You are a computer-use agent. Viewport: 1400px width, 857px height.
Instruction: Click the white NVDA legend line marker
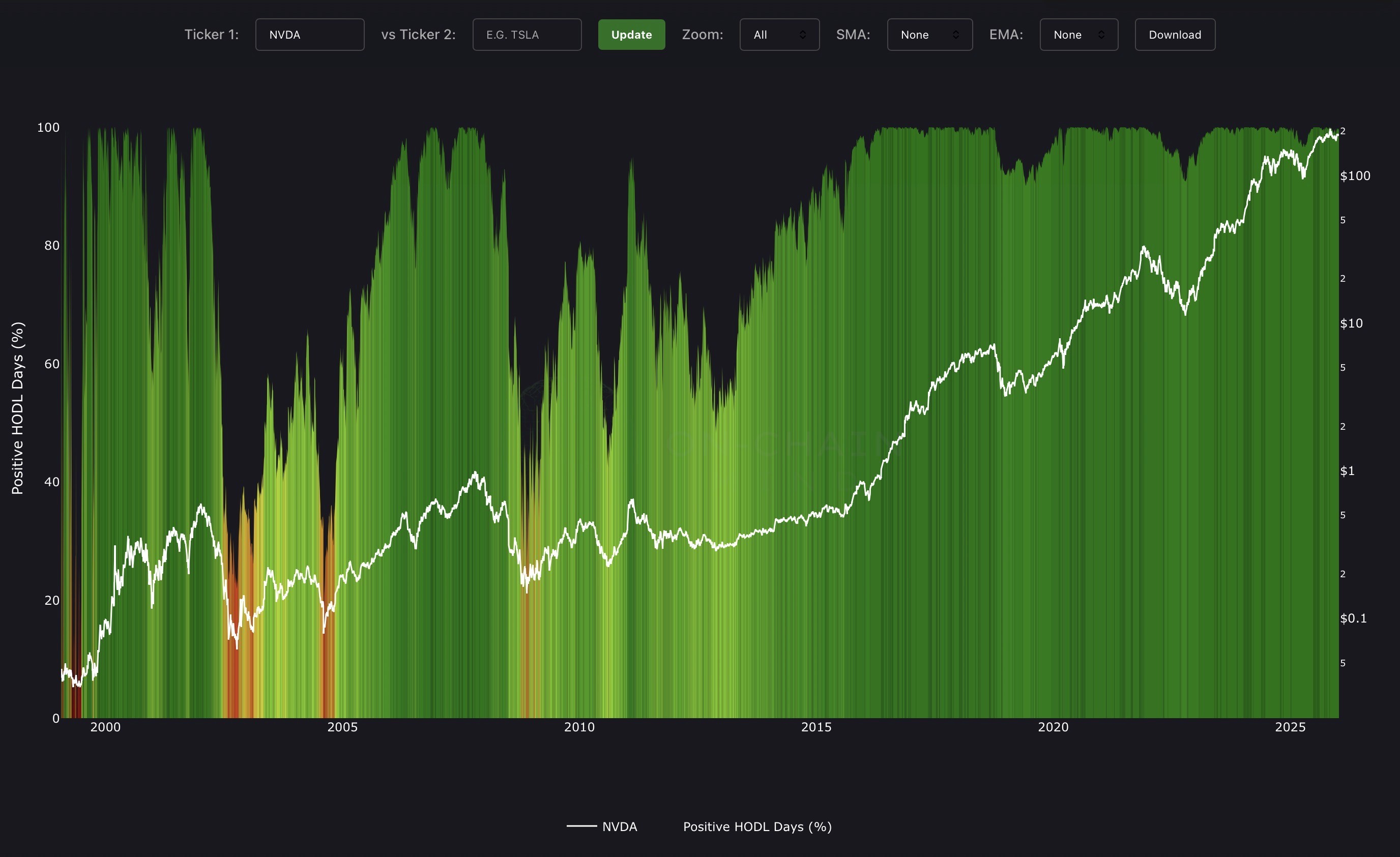(581, 826)
